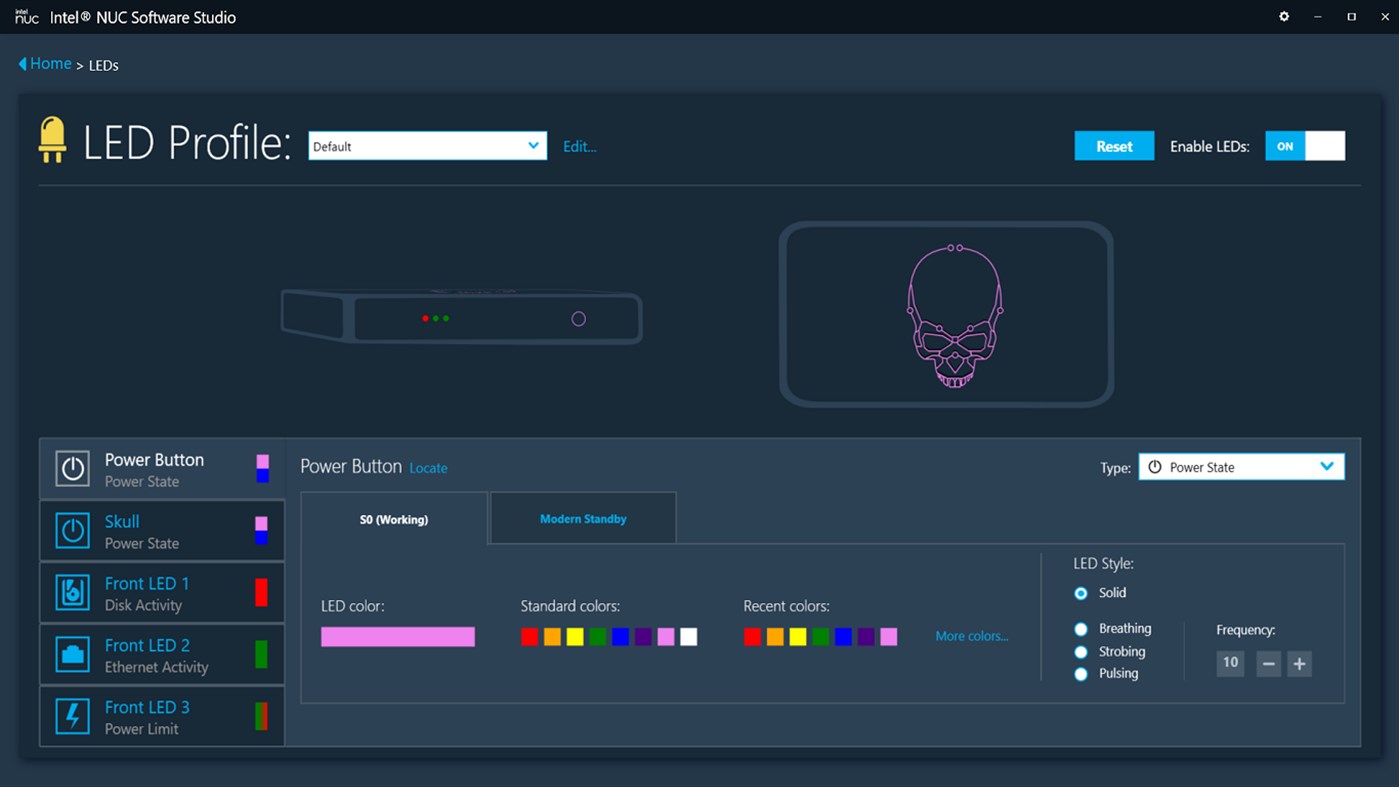1399x787 pixels.
Task: Select the Pulsing LED style option
Action: tap(1081, 674)
